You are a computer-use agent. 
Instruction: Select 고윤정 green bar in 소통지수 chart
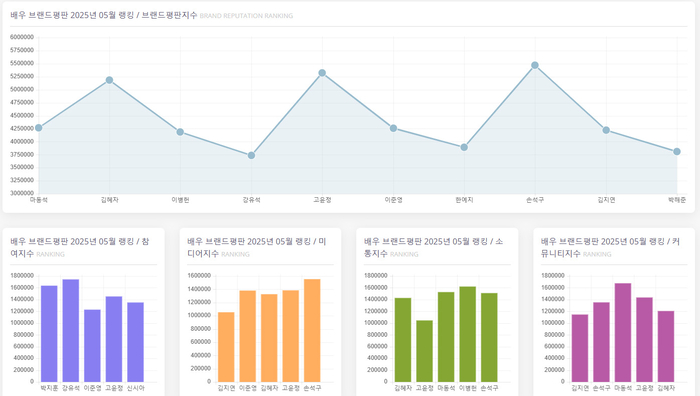click(x=425, y=351)
